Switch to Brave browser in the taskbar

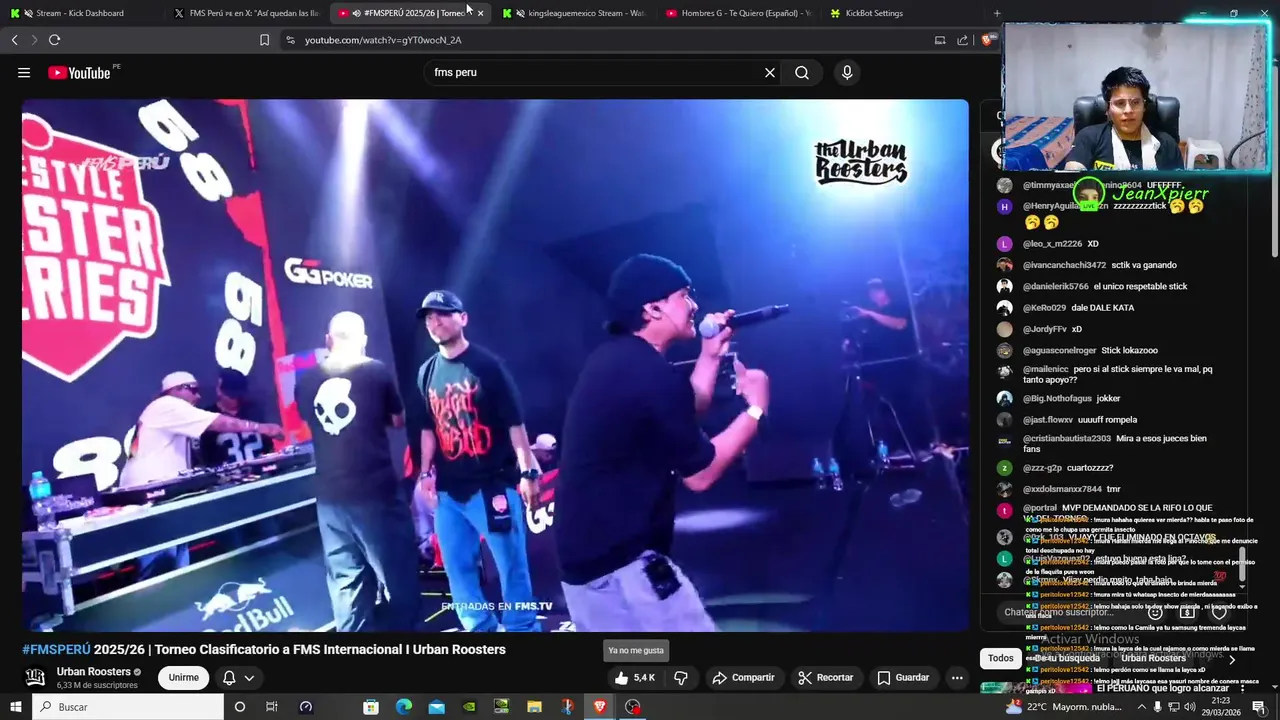tap(600, 707)
